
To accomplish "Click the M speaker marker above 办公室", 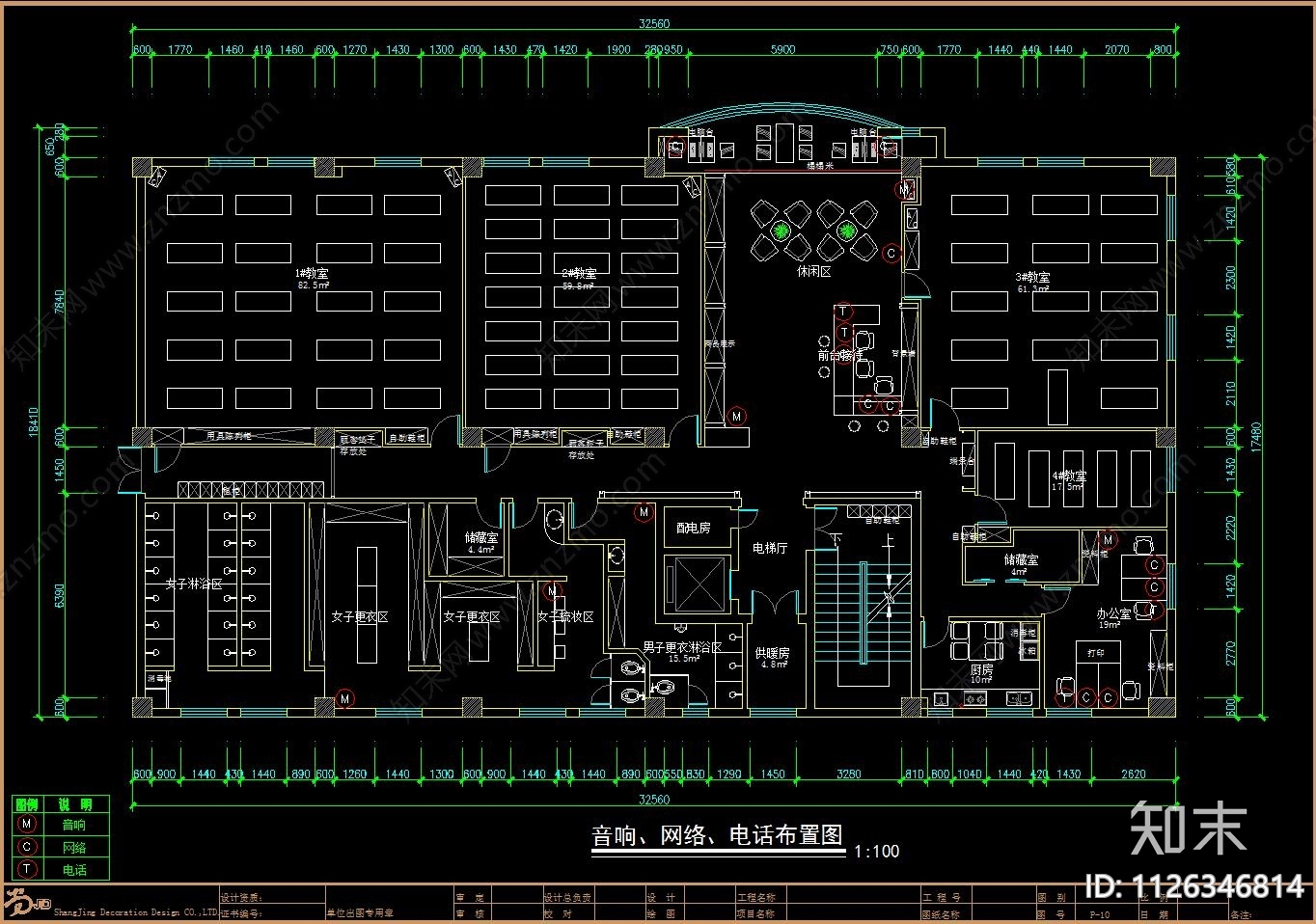I will (1109, 540).
